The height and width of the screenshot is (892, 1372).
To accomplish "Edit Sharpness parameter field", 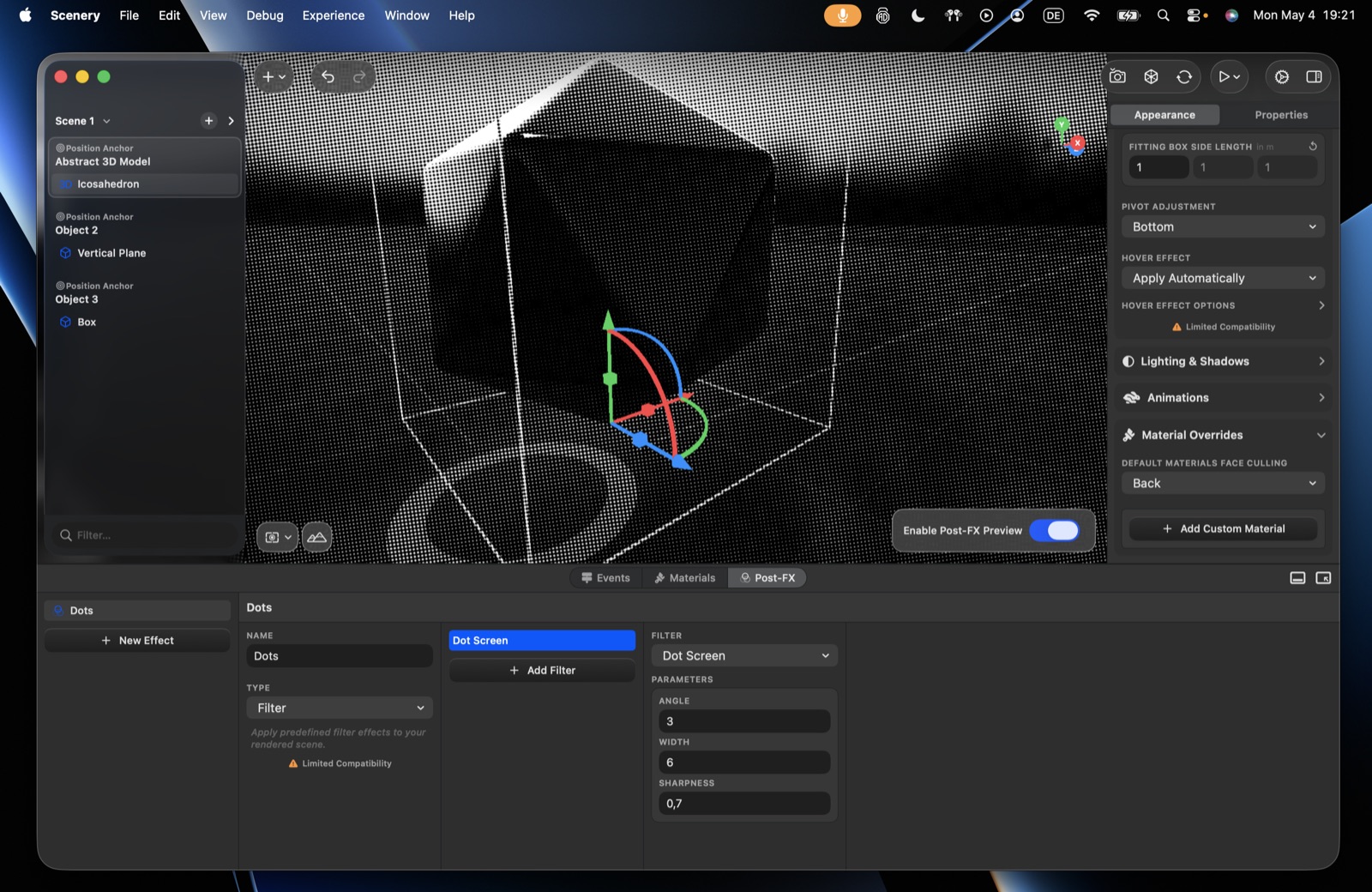I will point(744,804).
